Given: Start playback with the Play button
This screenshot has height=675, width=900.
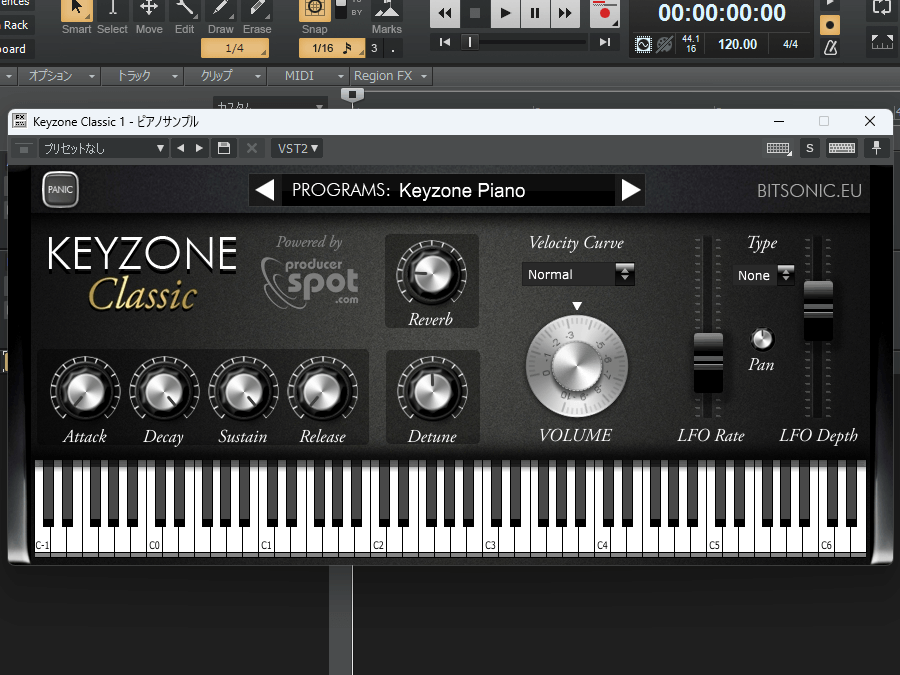Looking at the screenshot, I should click(505, 13).
